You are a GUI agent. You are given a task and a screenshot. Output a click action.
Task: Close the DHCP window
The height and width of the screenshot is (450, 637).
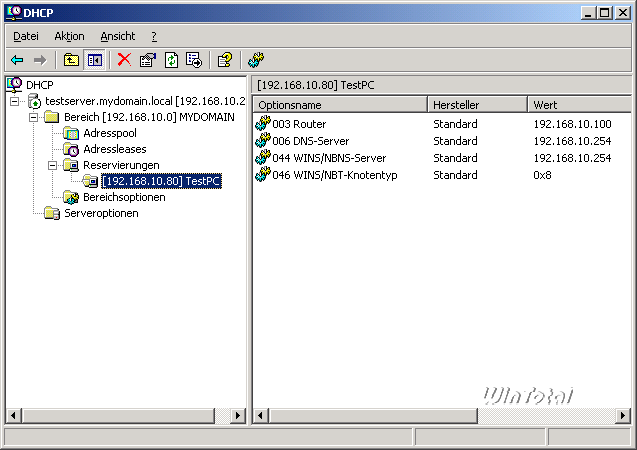(x=623, y=13)
